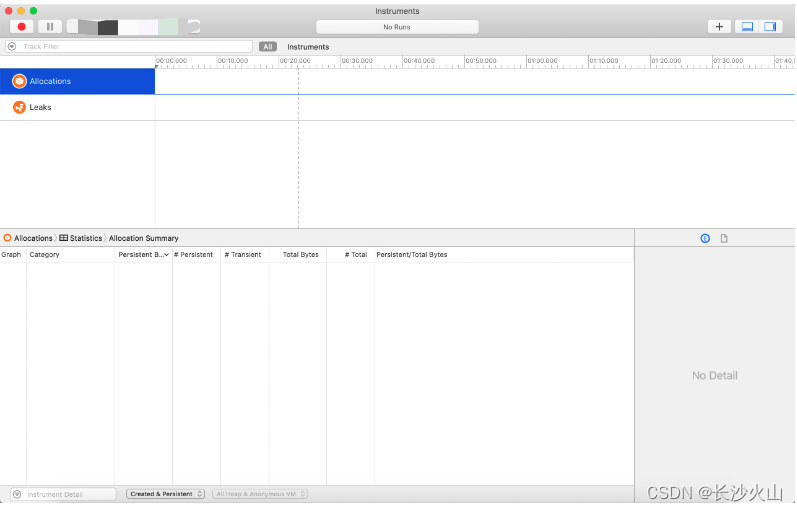Open All Heap & Anonymous VM dropdown
Image resolution: width=797 pixels, height=511 pixels.
[260, 494]
